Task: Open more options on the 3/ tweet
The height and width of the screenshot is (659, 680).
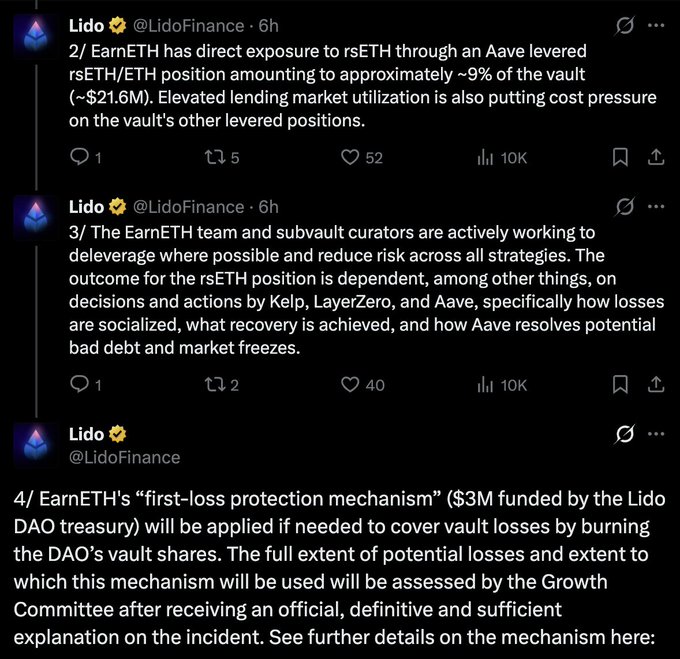Action: point(655,207)
